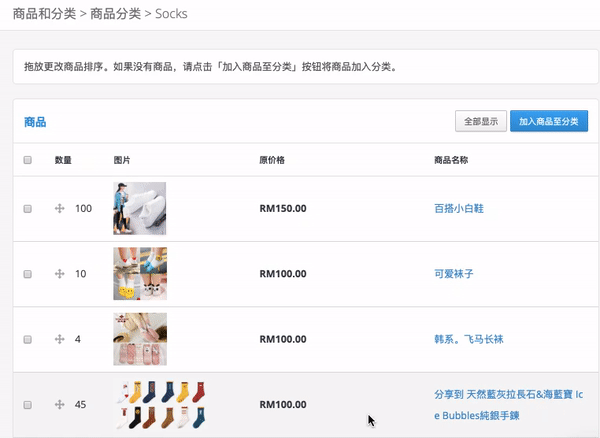Click move handle icon for quantity 45 row

[x=59, y=405]
